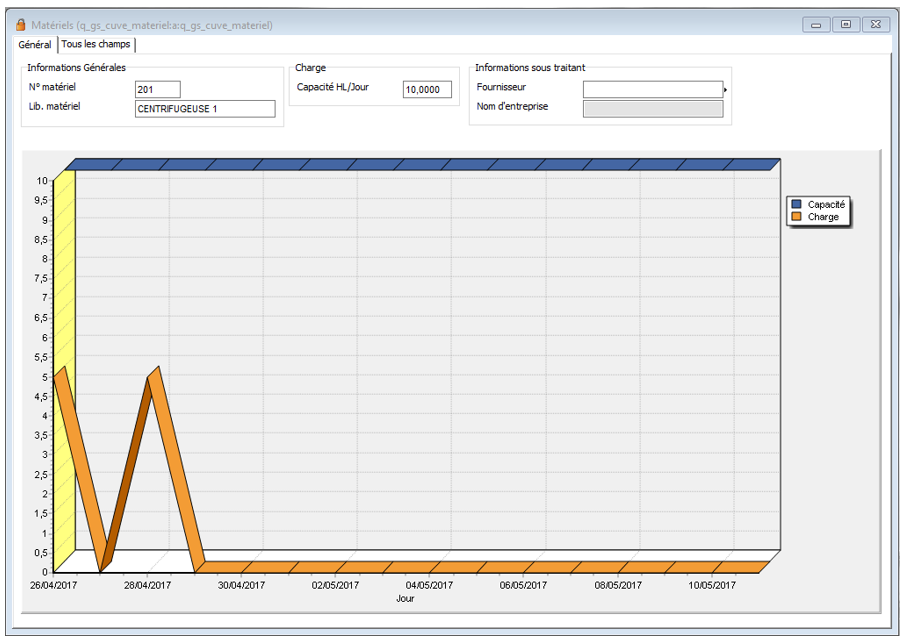Click the Jour axis title

click(x=405, y=599)
